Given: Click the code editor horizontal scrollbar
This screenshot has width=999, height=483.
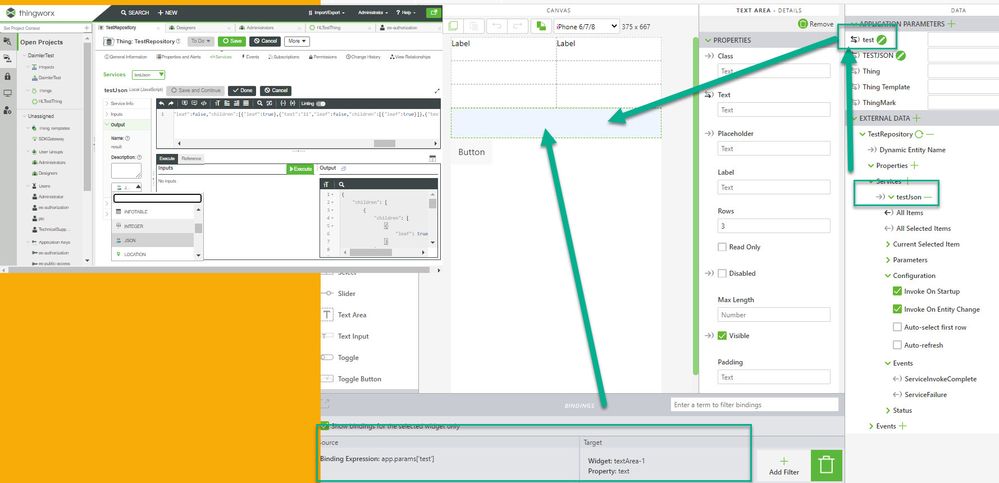Looking at the screenshot, I should 384,143.
